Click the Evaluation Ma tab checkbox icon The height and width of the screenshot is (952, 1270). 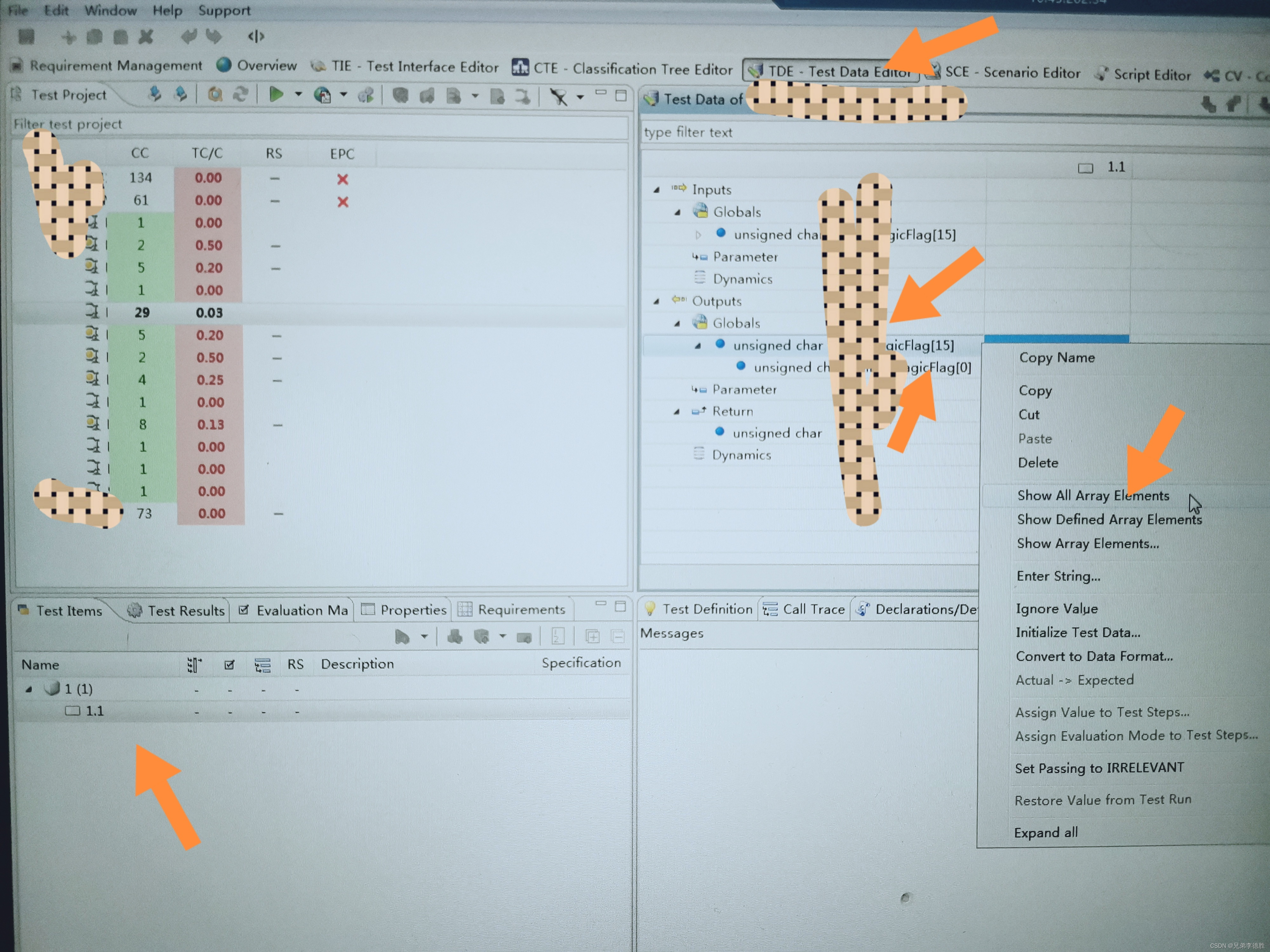244,610
